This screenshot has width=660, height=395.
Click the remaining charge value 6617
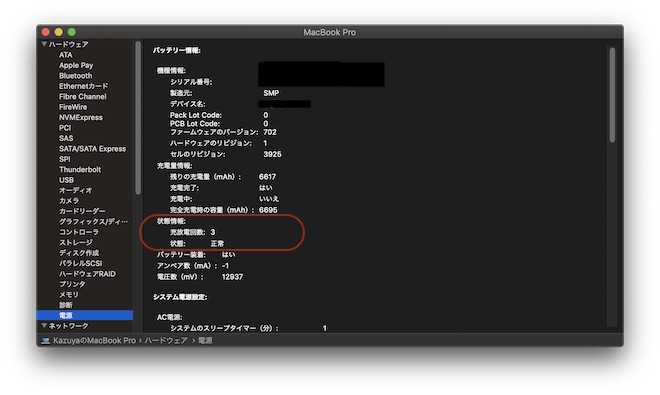(268, 177)
